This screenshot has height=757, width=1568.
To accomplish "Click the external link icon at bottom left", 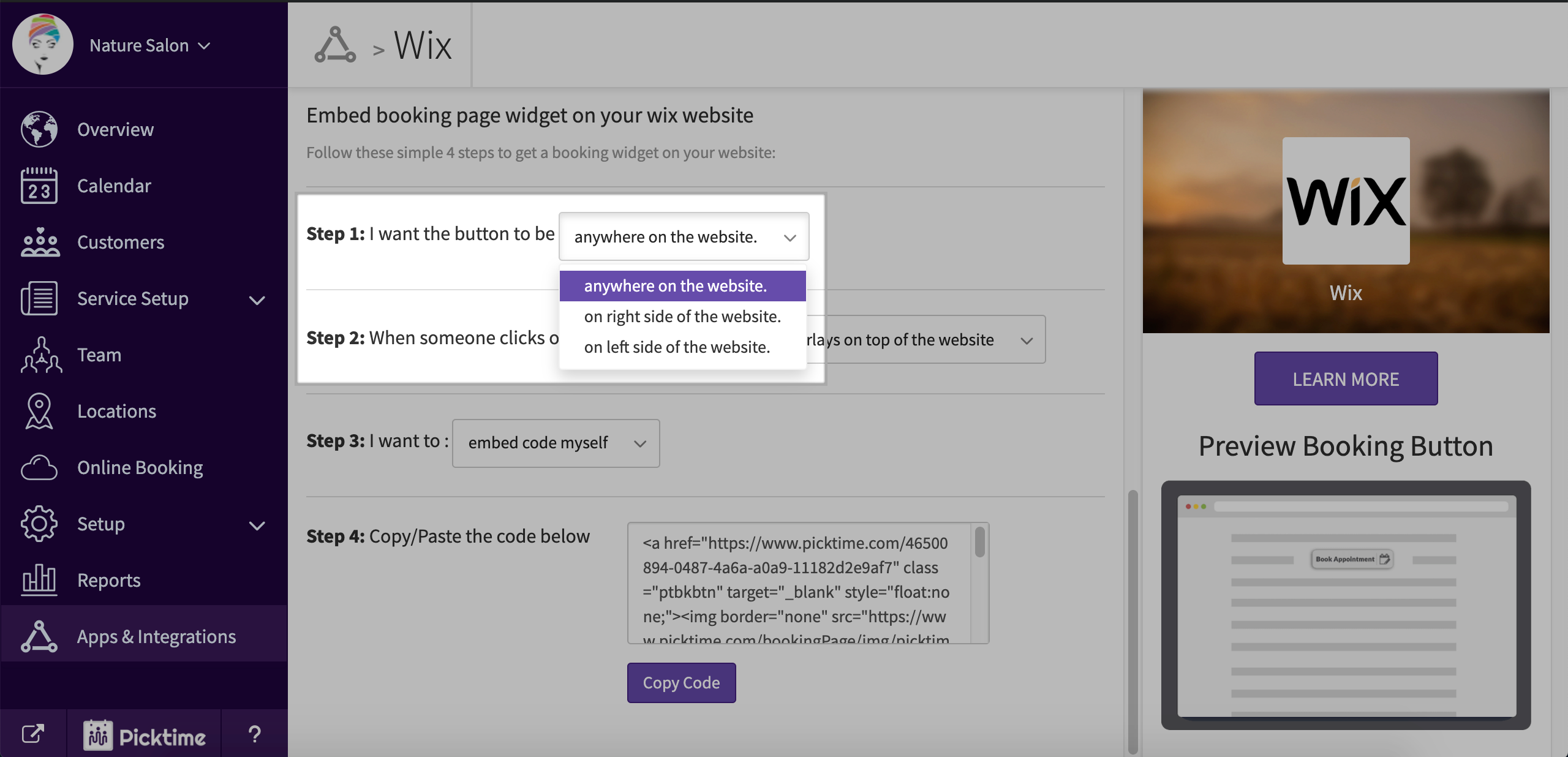I will (33, 734).
